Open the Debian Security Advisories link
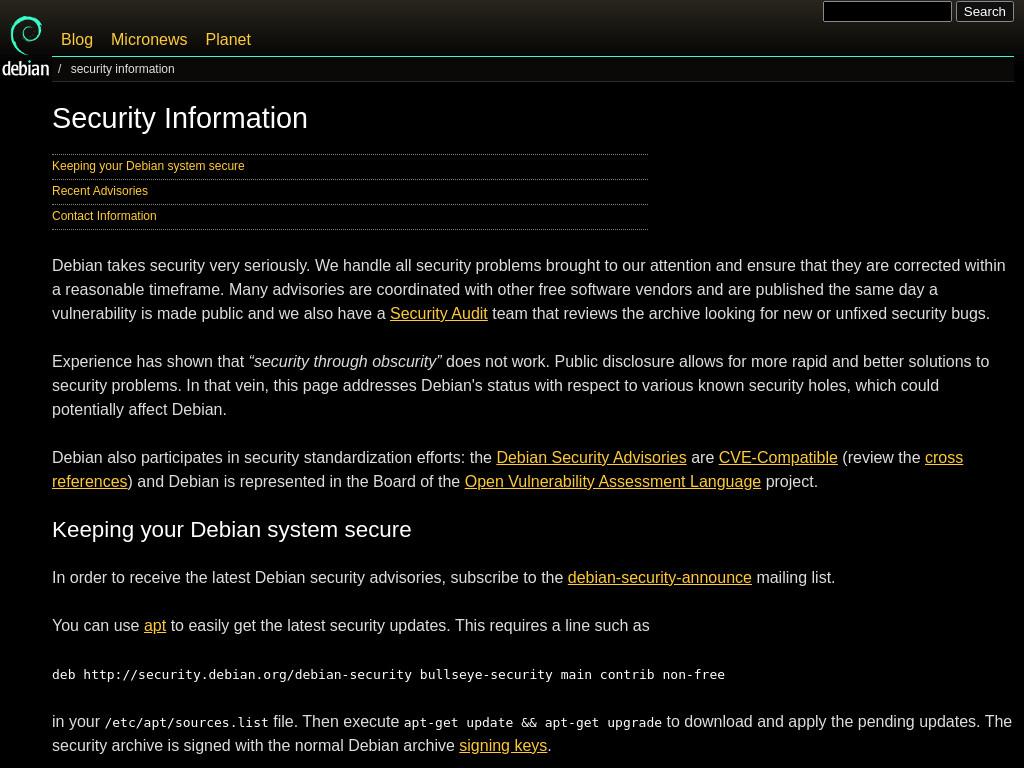 [591, 457]
